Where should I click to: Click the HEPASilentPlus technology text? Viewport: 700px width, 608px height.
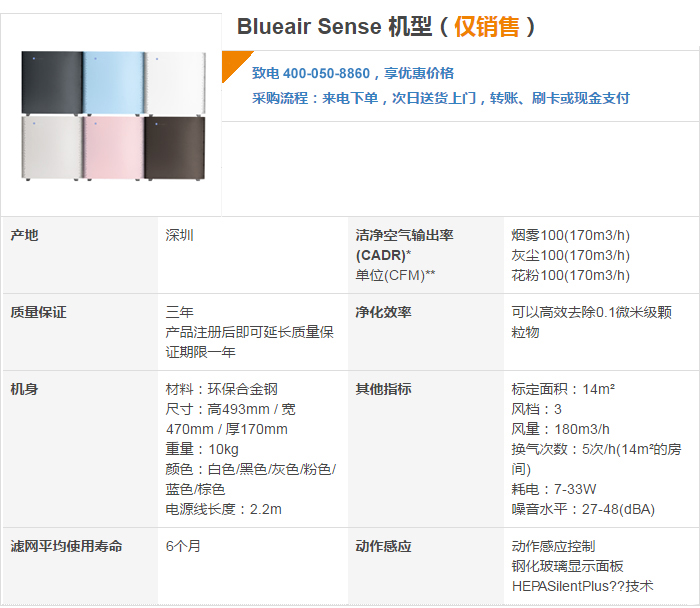583,586
